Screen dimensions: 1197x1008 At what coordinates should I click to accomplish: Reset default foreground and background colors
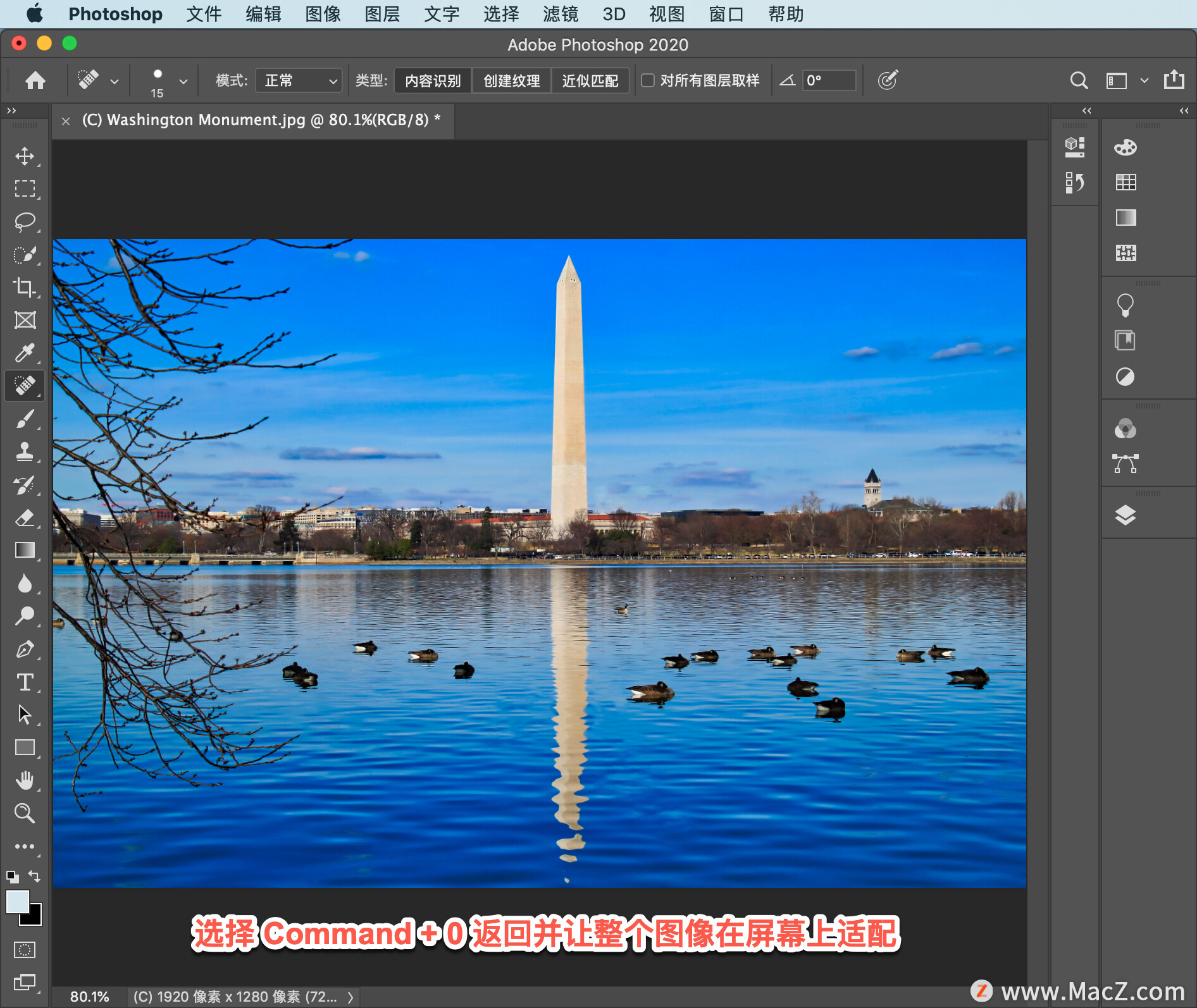click(12, 876)
